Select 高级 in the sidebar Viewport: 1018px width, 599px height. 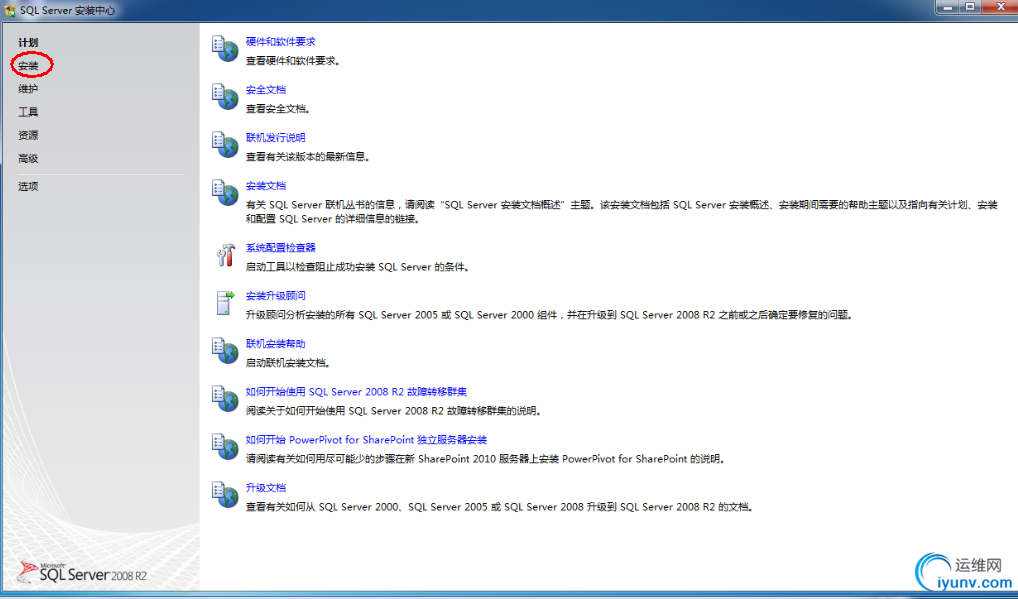pyautogui.click(x=28, y=158)
